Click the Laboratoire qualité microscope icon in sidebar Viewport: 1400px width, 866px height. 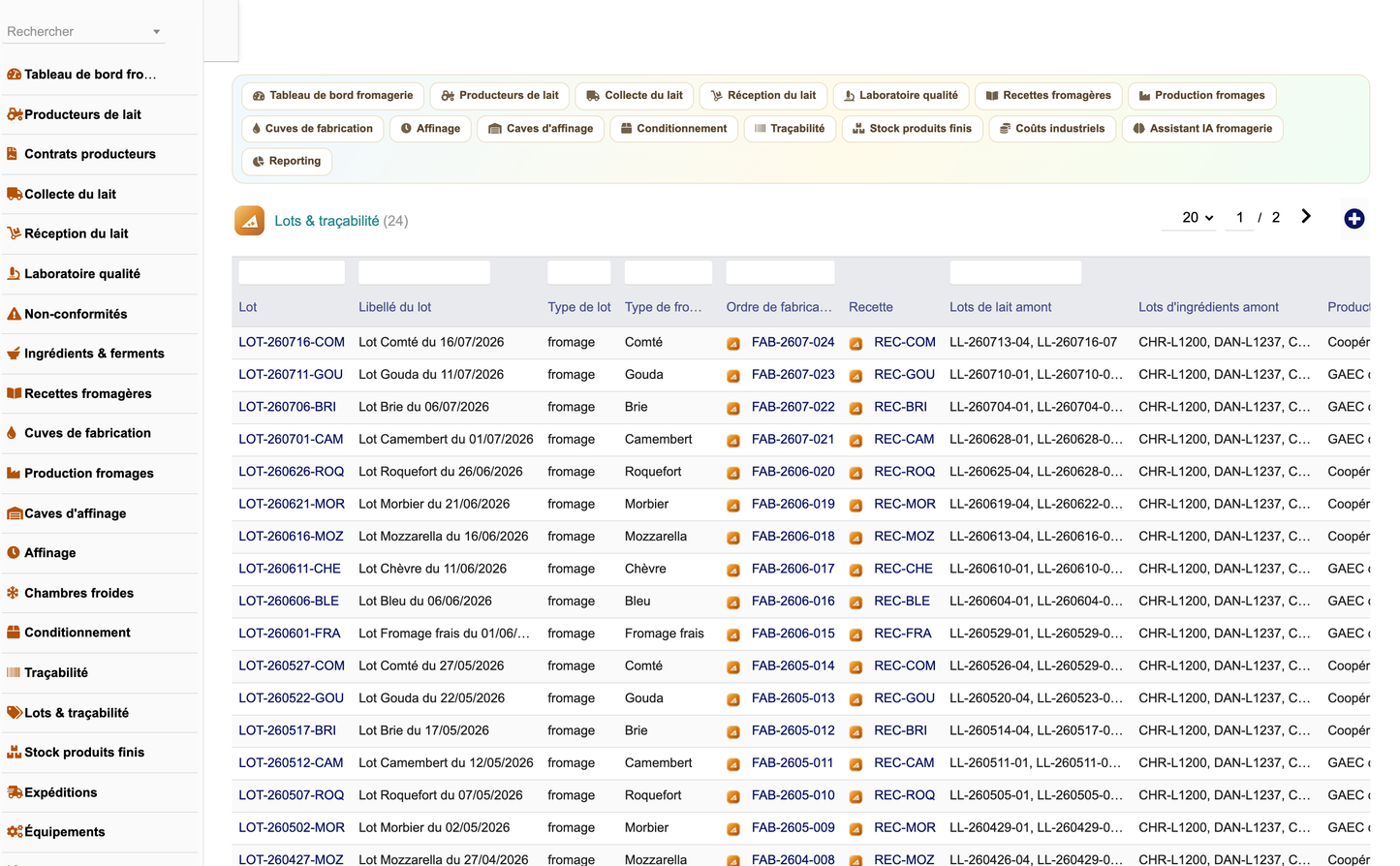[x=14, y=274]
